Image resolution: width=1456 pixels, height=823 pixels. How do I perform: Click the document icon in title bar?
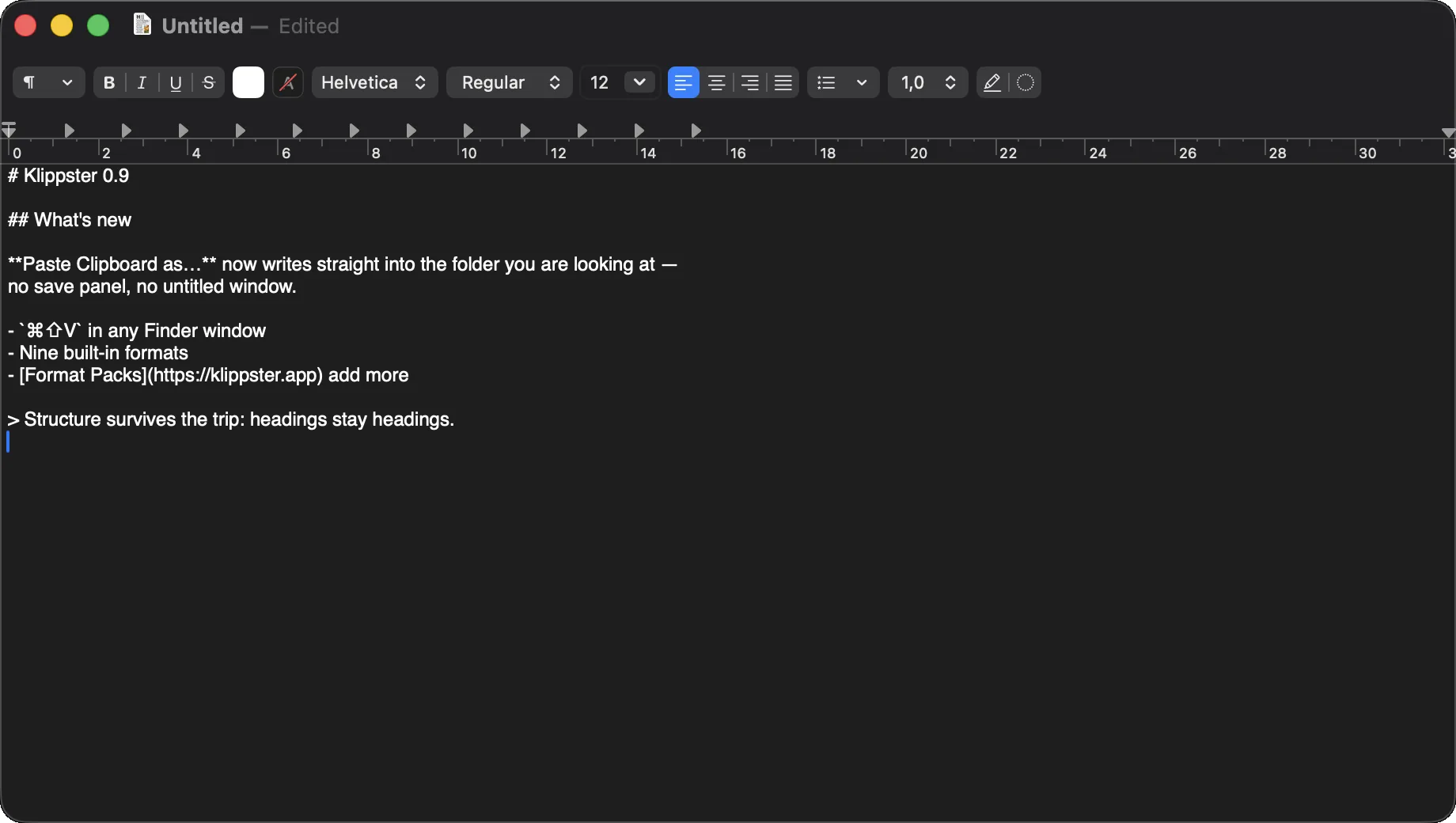point(142,25)
